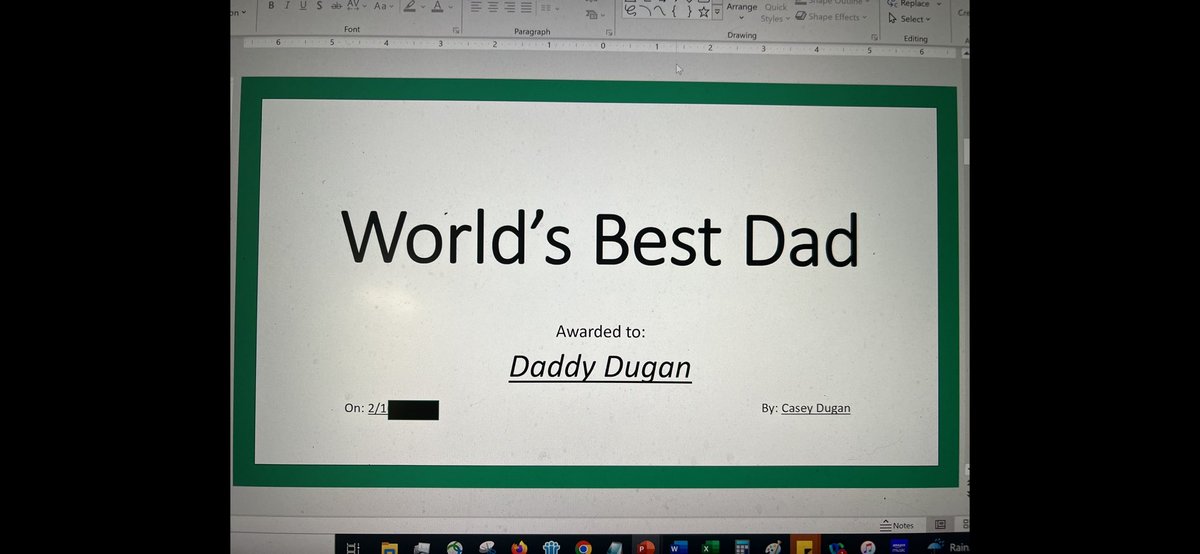Toggle Strikethrough formatting
The width and height of the screenshot is (1200, 554).
pyautogui.click(x=337, y=6)
